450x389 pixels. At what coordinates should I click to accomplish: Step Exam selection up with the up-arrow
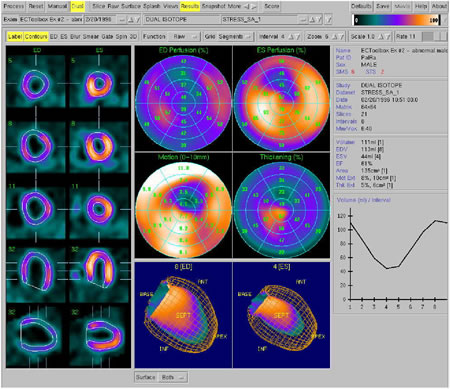[x=131, y=20]
